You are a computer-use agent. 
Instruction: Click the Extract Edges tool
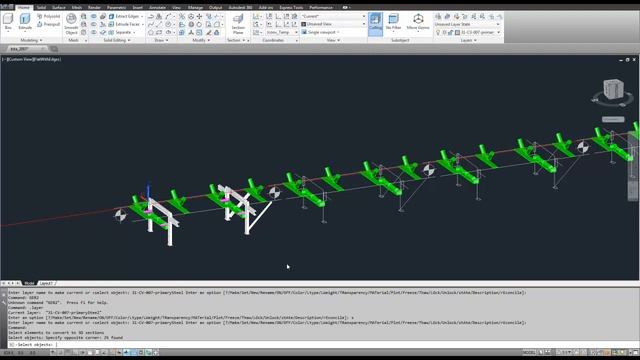124,16
